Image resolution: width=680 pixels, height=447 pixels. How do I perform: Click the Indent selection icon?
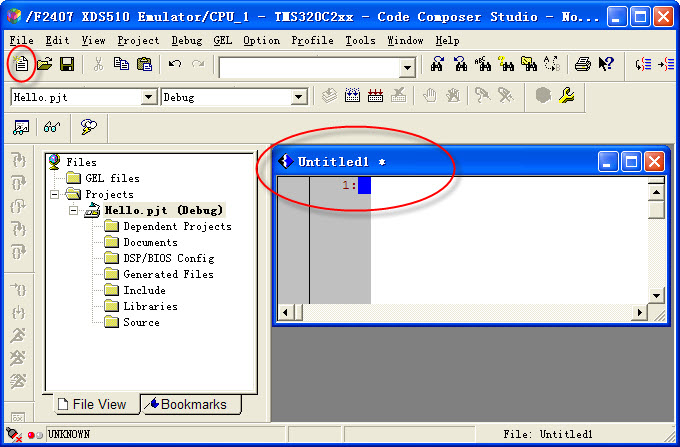click(x=666, y=65)
